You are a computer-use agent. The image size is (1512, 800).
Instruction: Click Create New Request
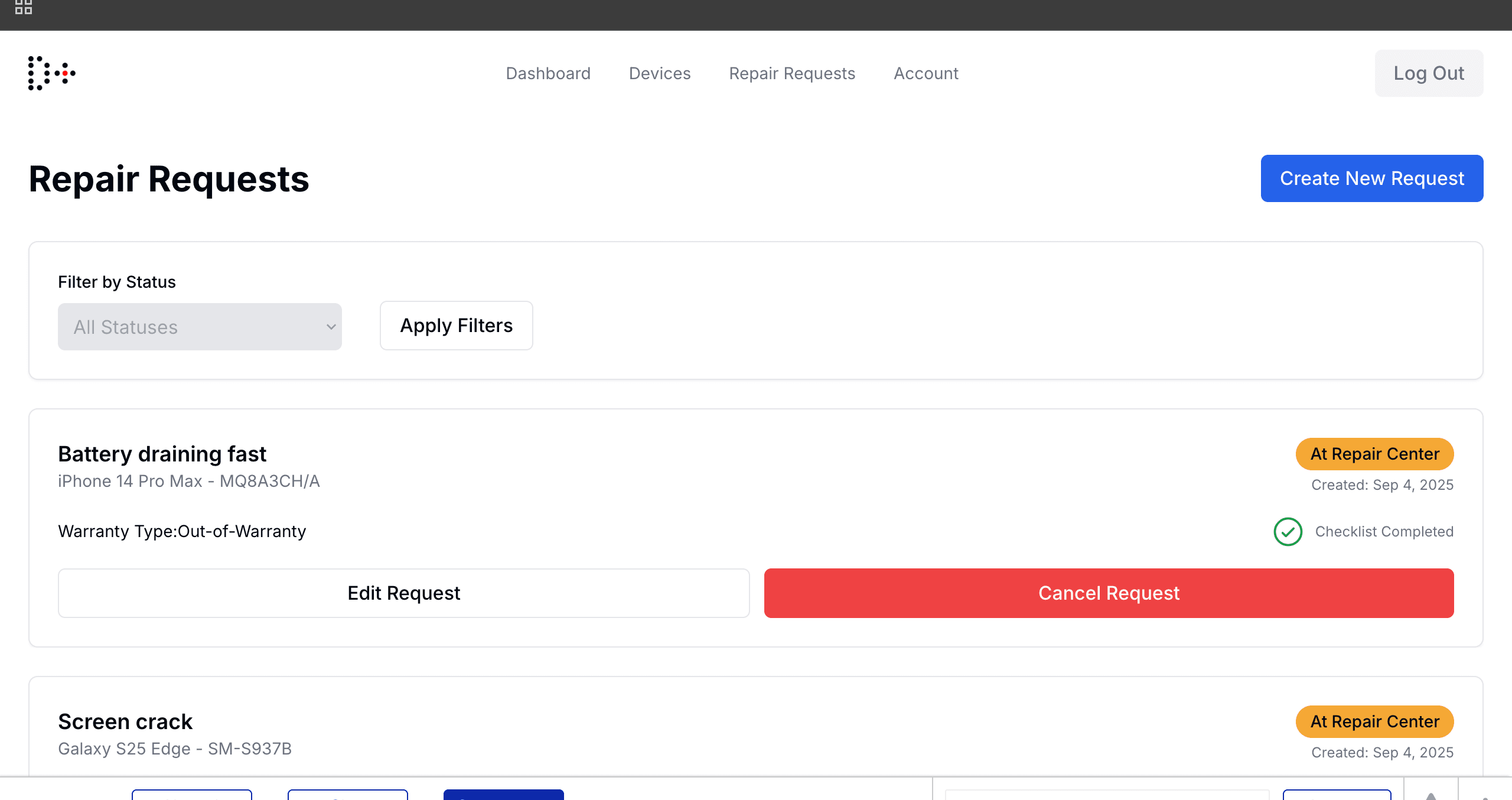pyautogui.click(x=1371, y=178)
